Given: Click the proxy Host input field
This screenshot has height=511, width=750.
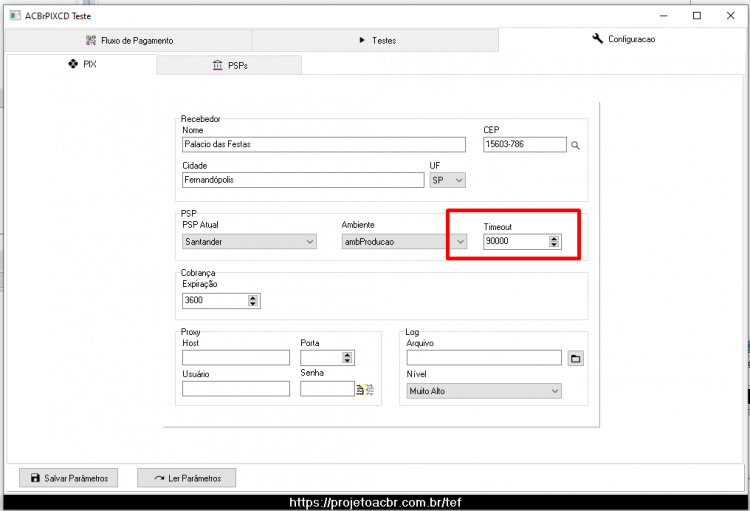Looking at the screenshot, I should point(236,357).
